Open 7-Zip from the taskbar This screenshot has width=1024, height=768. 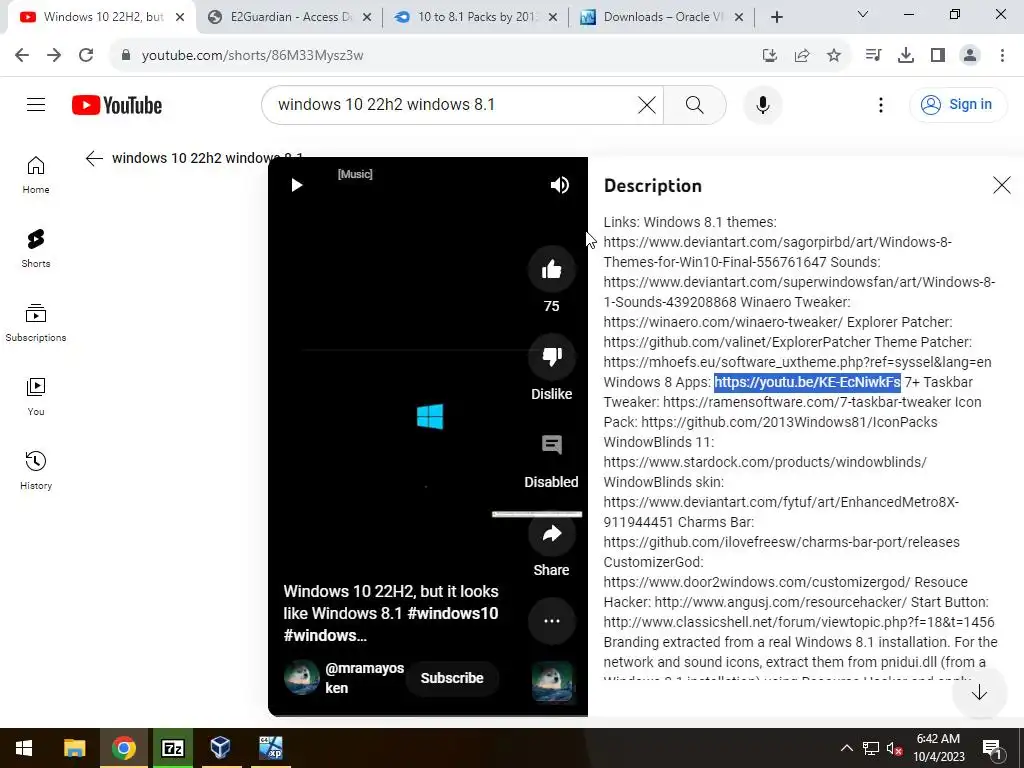pos(172,748)
